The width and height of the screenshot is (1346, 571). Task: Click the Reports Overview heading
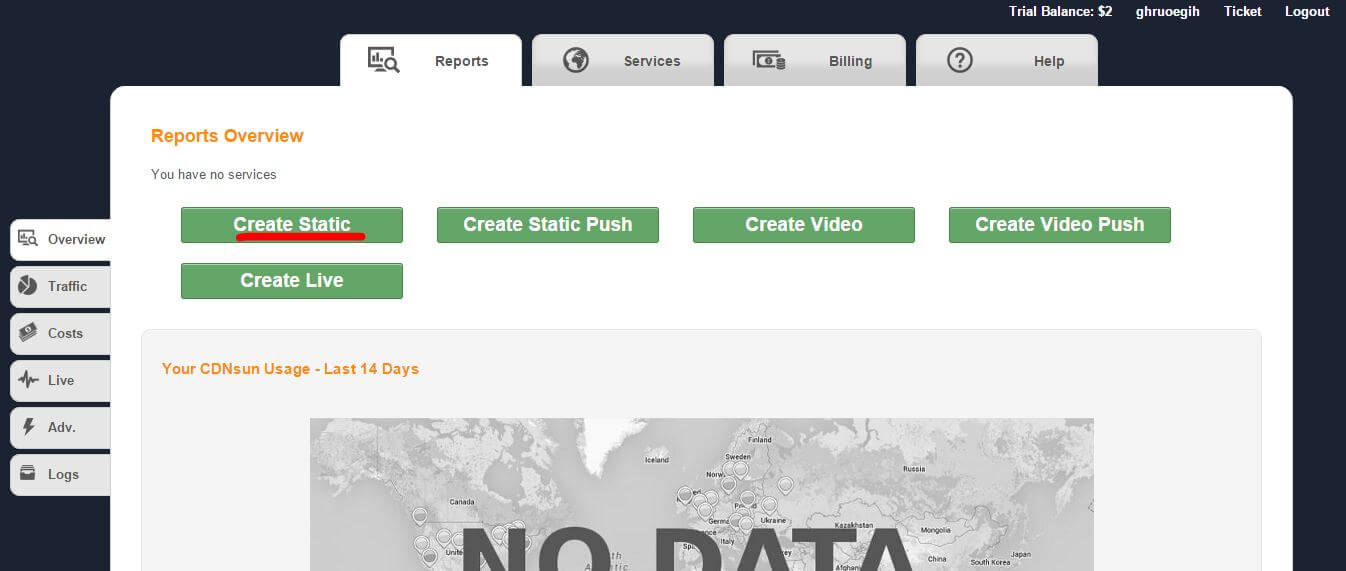pyautogui.click(x=227, y=136)
